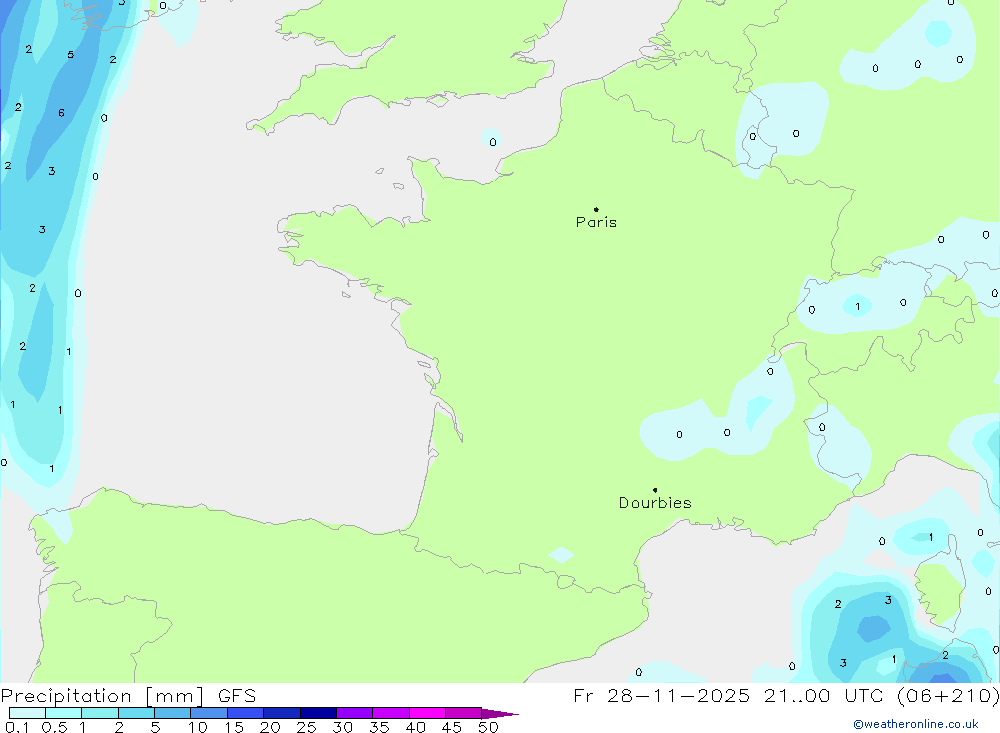Pick the 25–30 mm navy legend swatch

click(318, 713)
